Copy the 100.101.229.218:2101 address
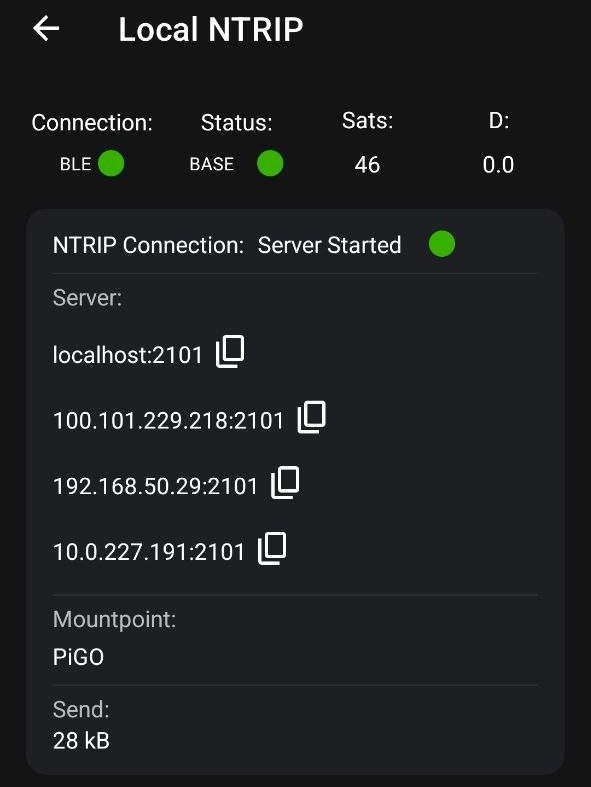The image size is (591, 787). click(x=312, y=417)
